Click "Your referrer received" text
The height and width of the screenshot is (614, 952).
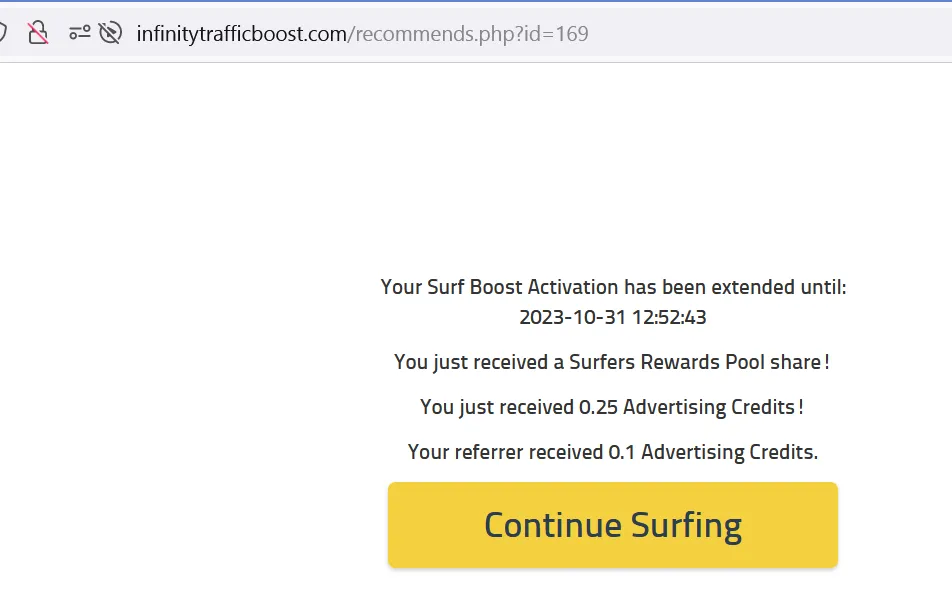point(505,452)
